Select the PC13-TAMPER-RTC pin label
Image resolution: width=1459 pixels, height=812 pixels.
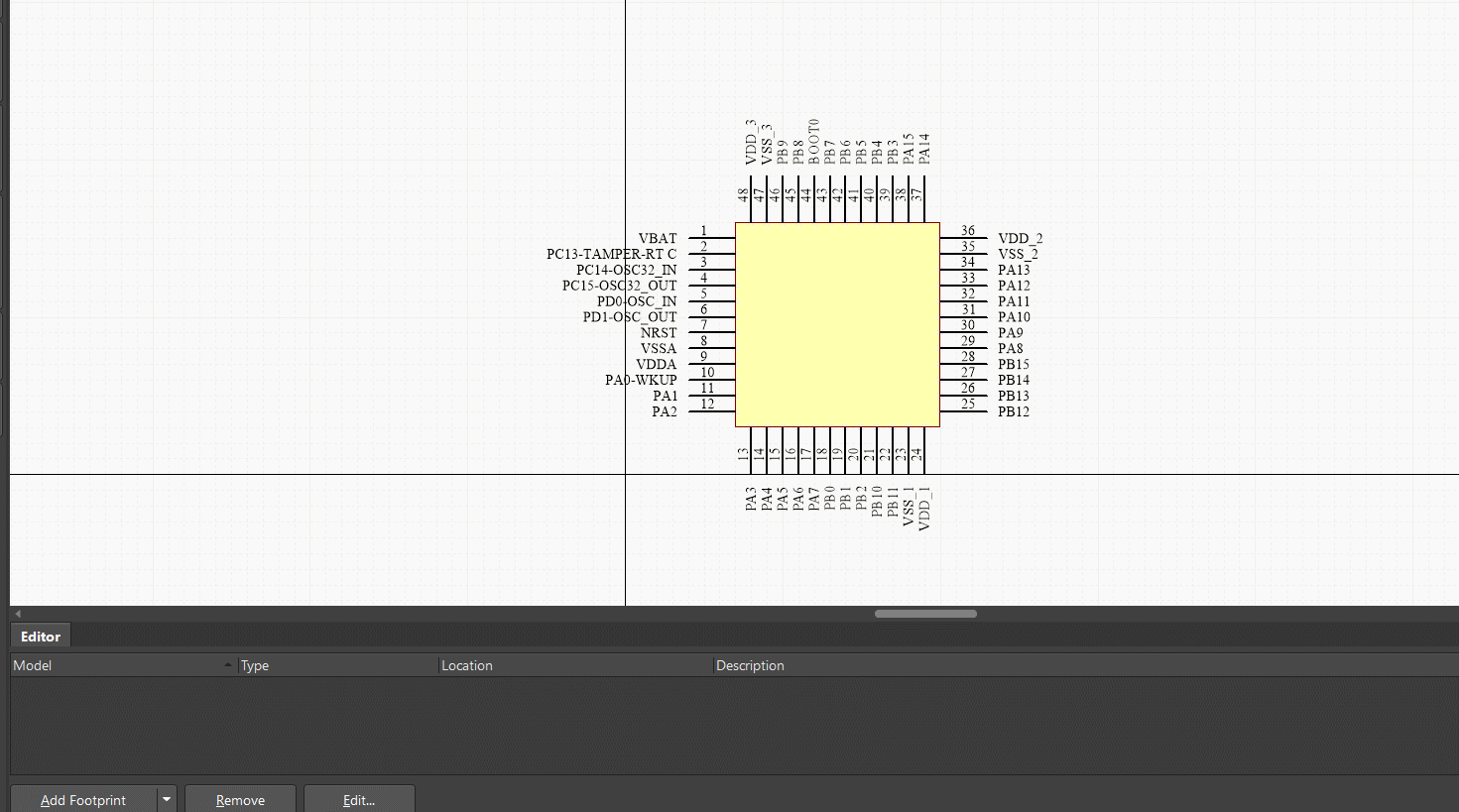(611, 255)
